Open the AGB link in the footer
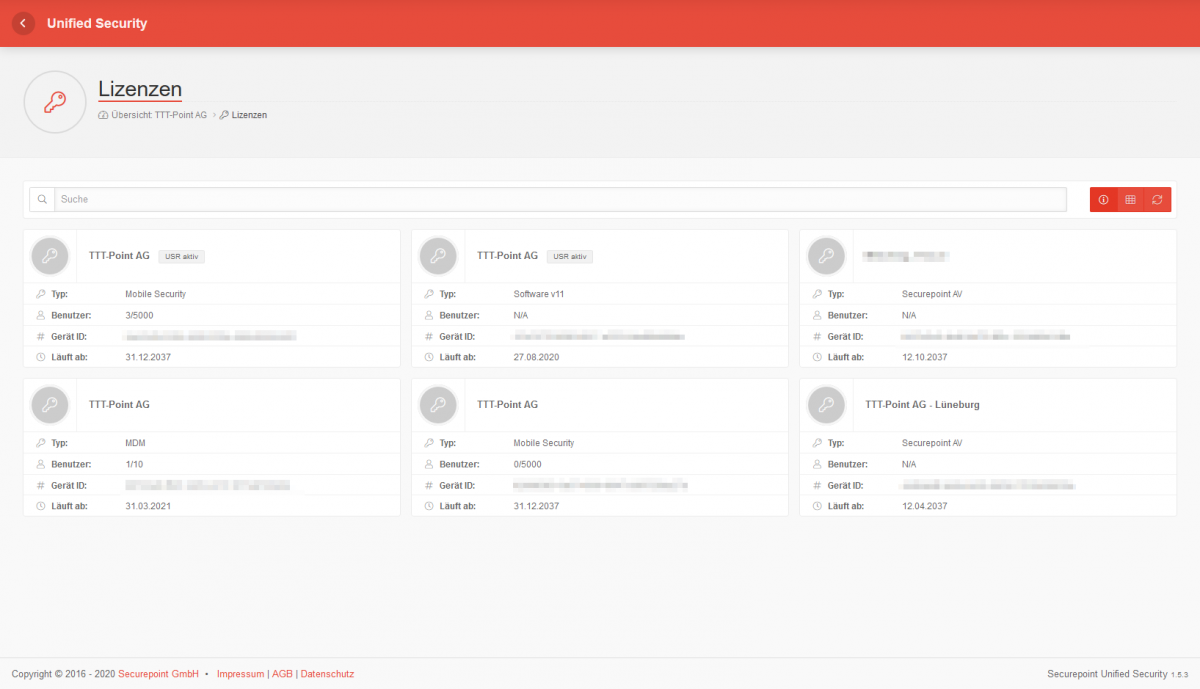This screenshot has height=689, width=1200. coord(281,674)
